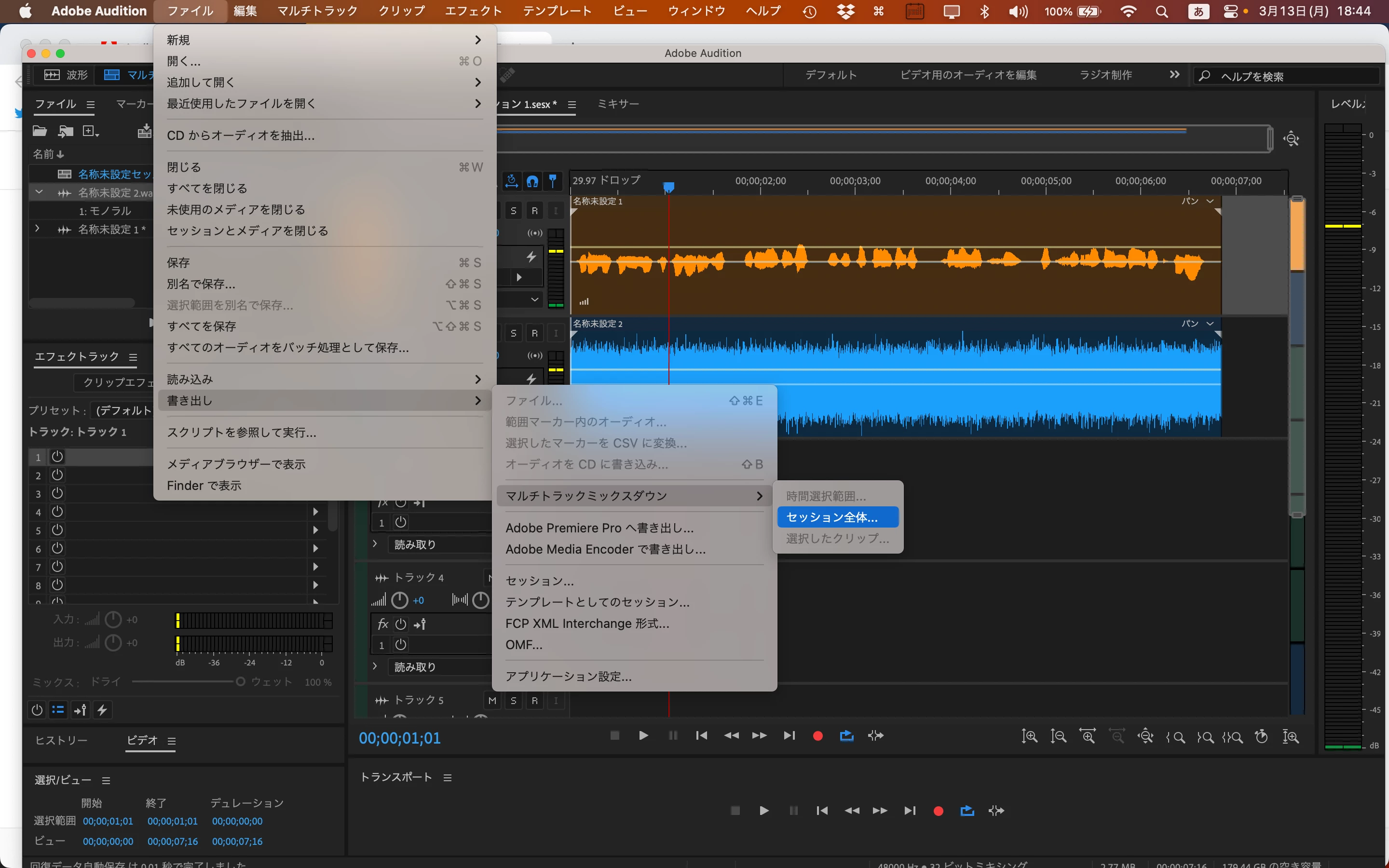Viewport: 1389px width, 868px height.
Task: Expand 読み取り automation section of Track 4
Action: point(375,666)
